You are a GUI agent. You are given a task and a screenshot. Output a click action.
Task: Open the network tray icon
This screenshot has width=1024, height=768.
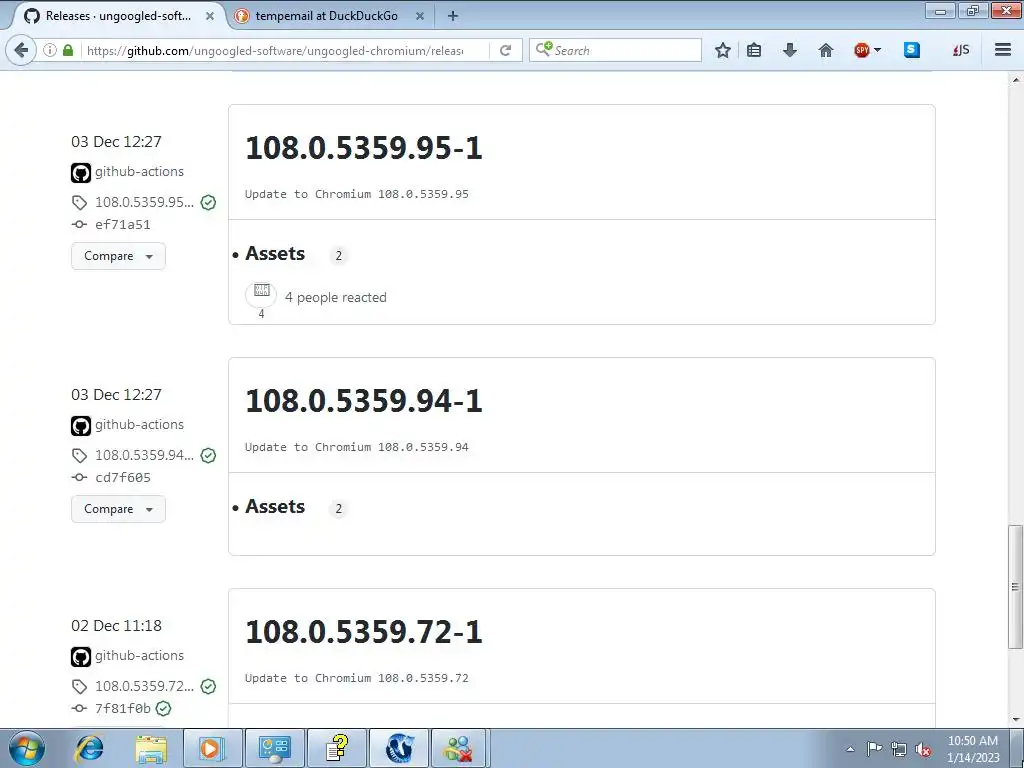pos(899,749)
